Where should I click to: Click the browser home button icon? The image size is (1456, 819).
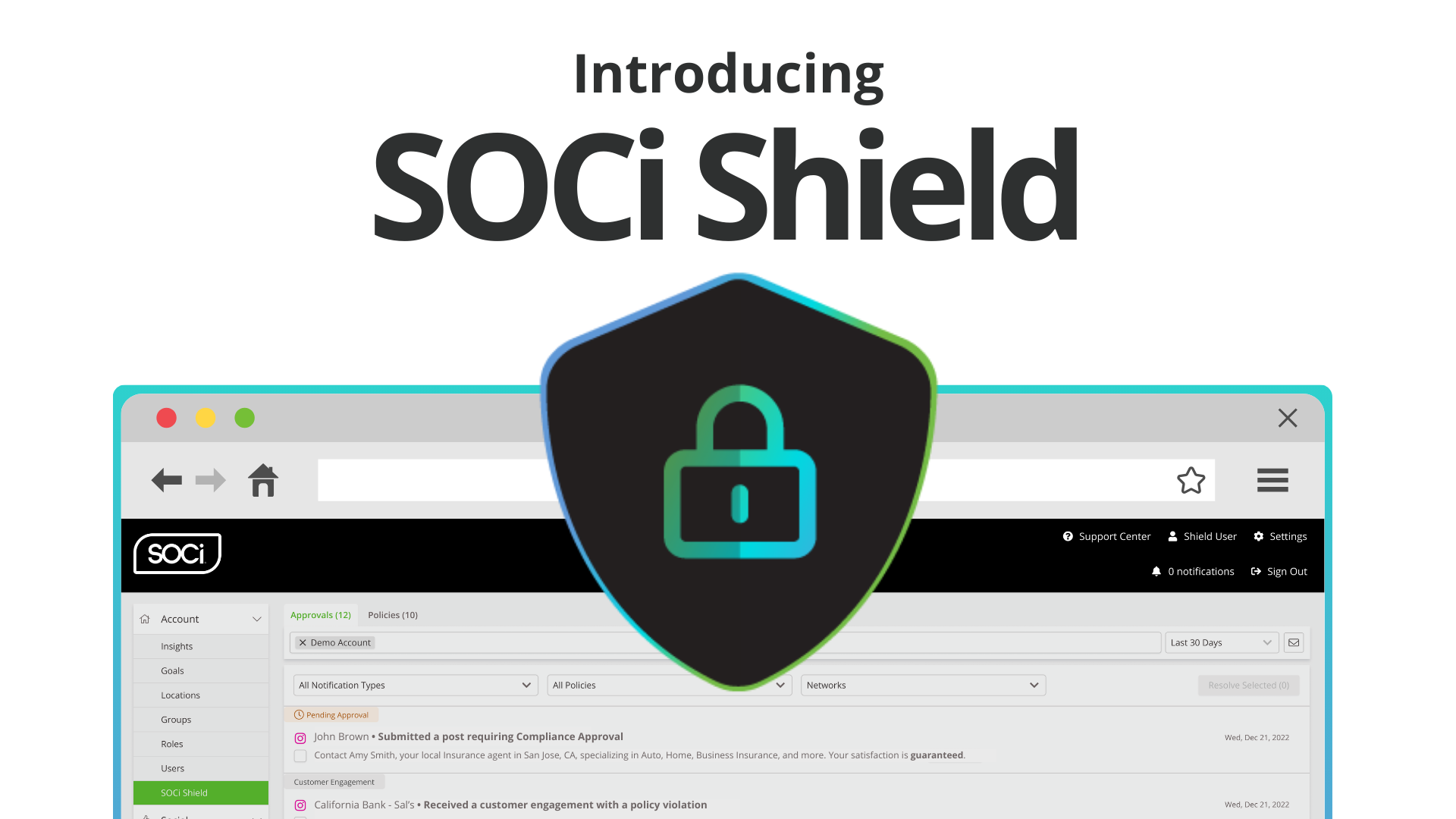click(264, 480)
